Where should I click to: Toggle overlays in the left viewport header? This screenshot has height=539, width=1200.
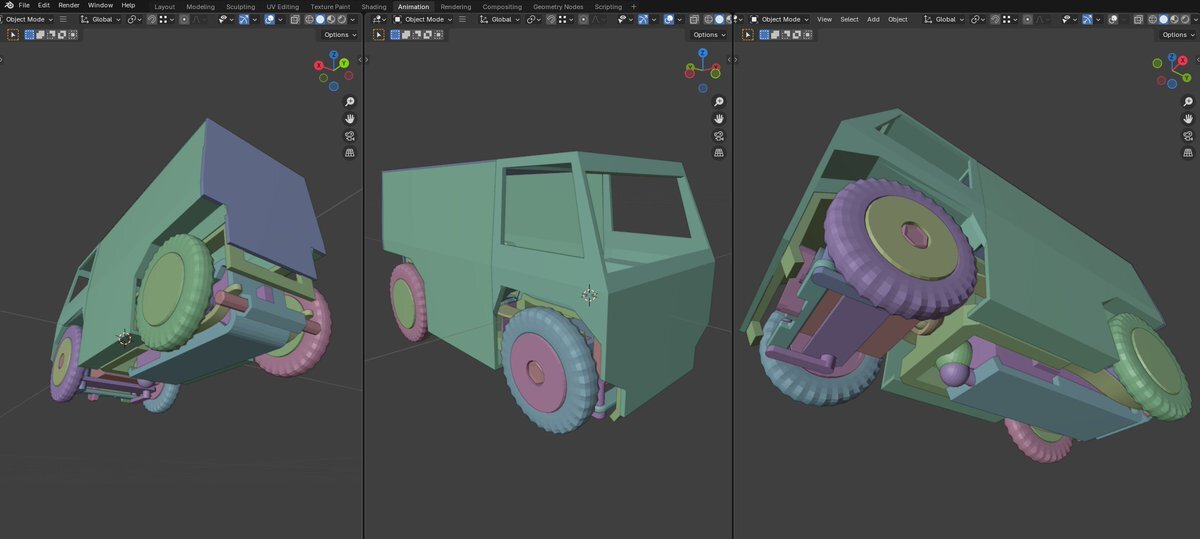[271, 19]
